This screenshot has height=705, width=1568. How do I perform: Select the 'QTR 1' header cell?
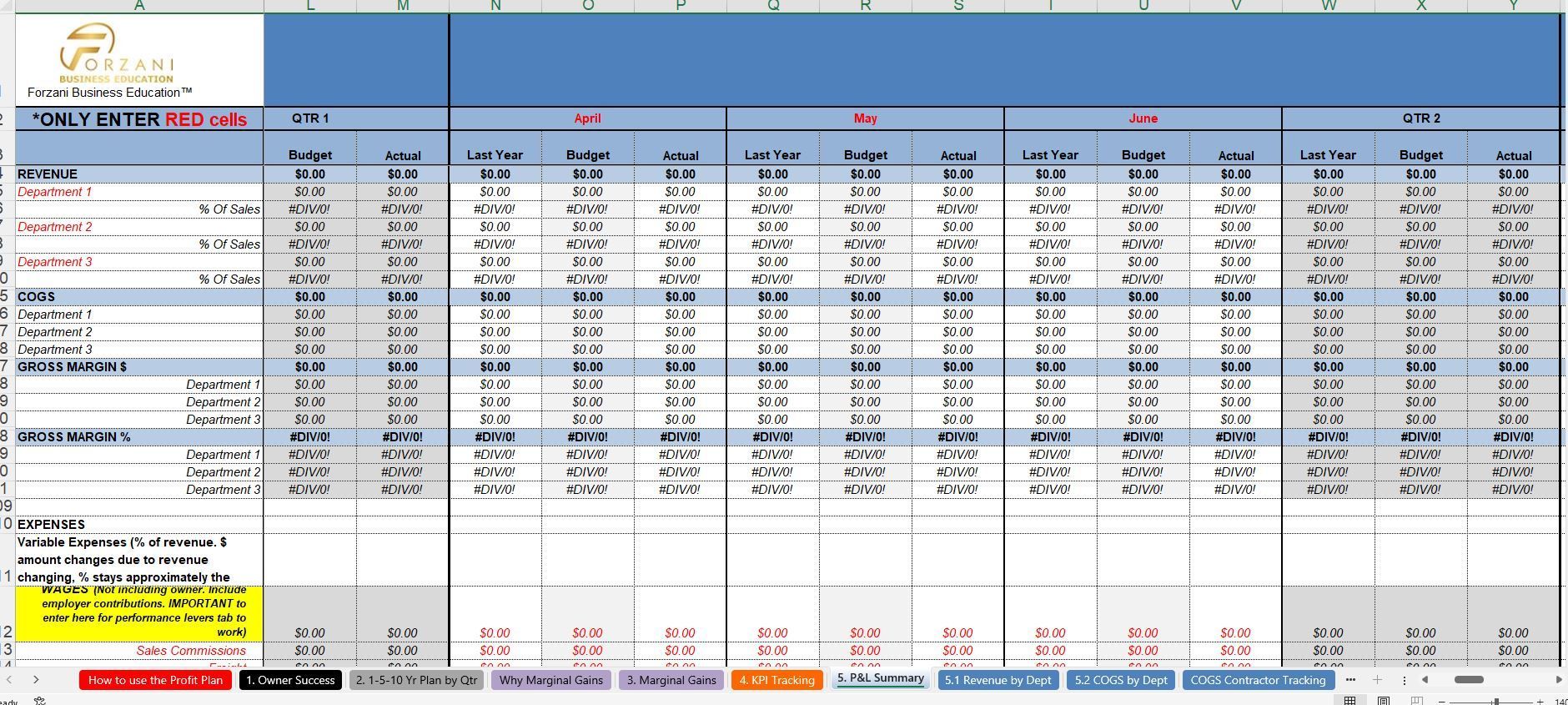point(310,118)
